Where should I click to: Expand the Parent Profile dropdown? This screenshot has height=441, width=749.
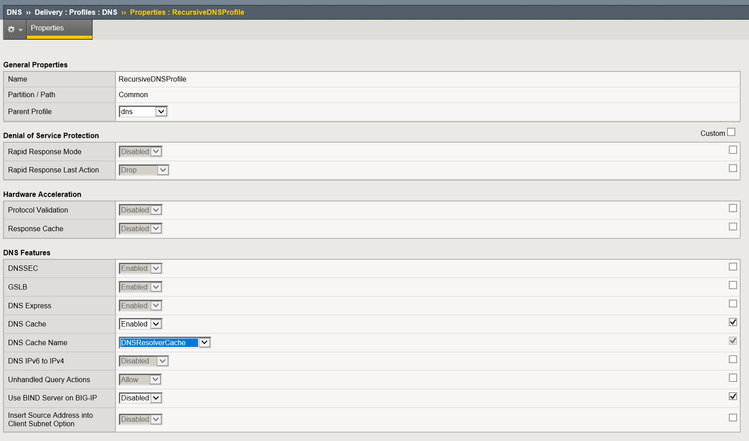point(142,111)
